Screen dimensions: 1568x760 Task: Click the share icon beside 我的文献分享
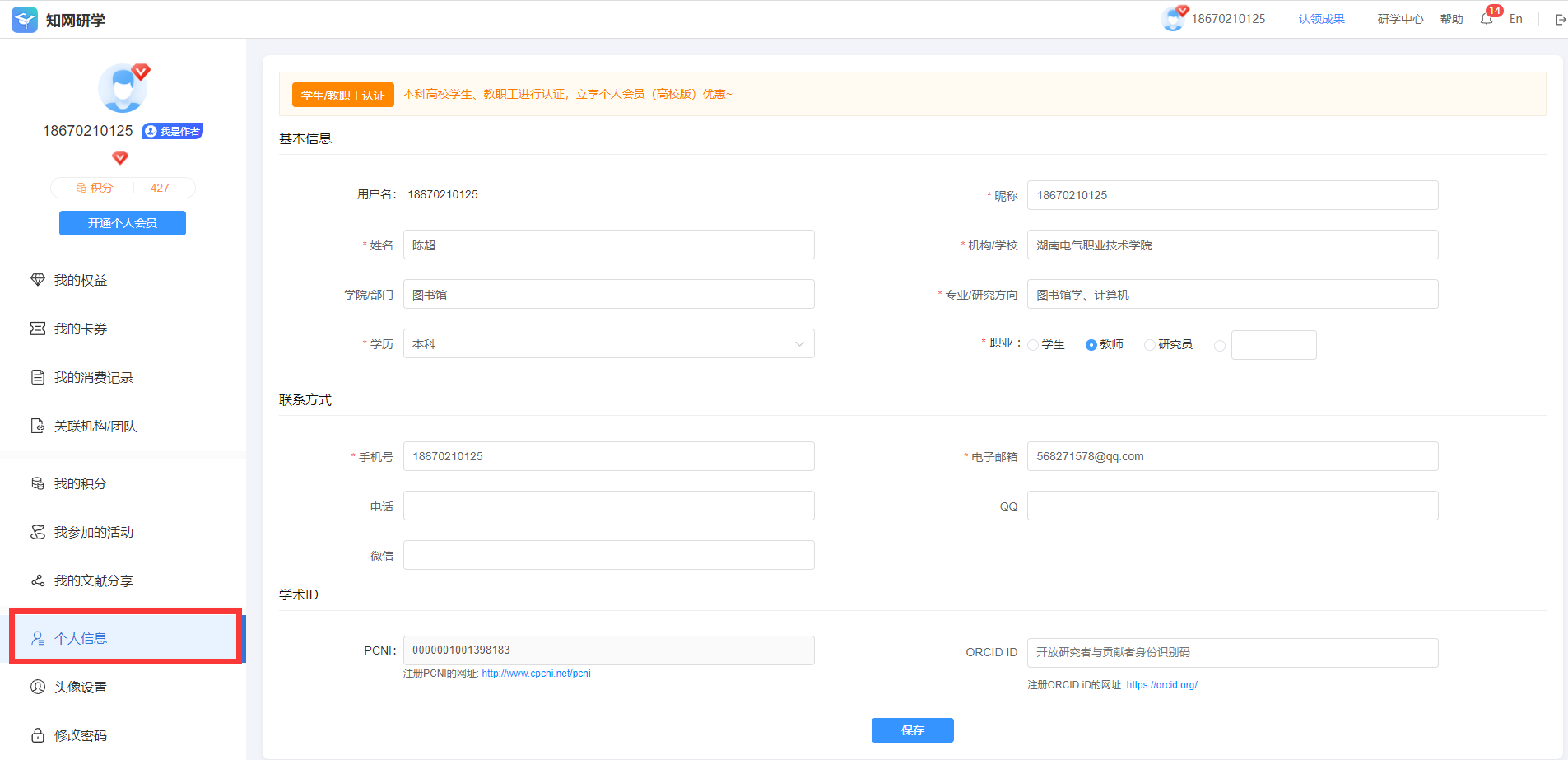[x=38, y=580]
